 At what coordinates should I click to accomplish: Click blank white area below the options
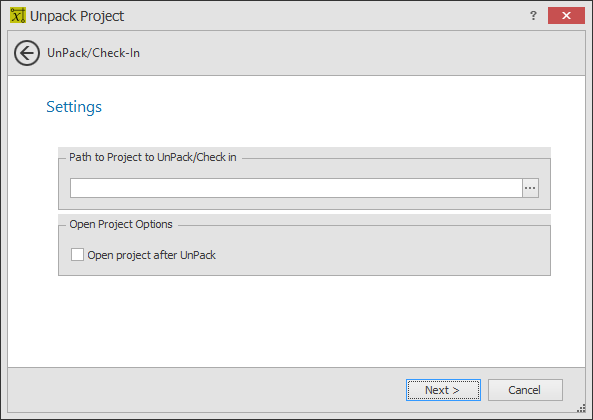[296, 321]
